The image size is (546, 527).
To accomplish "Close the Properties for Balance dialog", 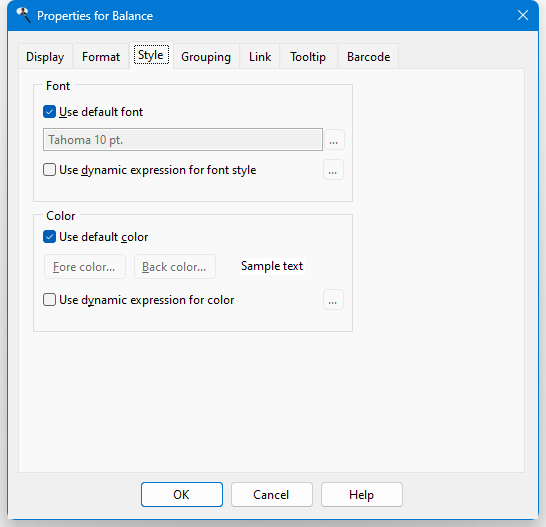I will [523, 15].
